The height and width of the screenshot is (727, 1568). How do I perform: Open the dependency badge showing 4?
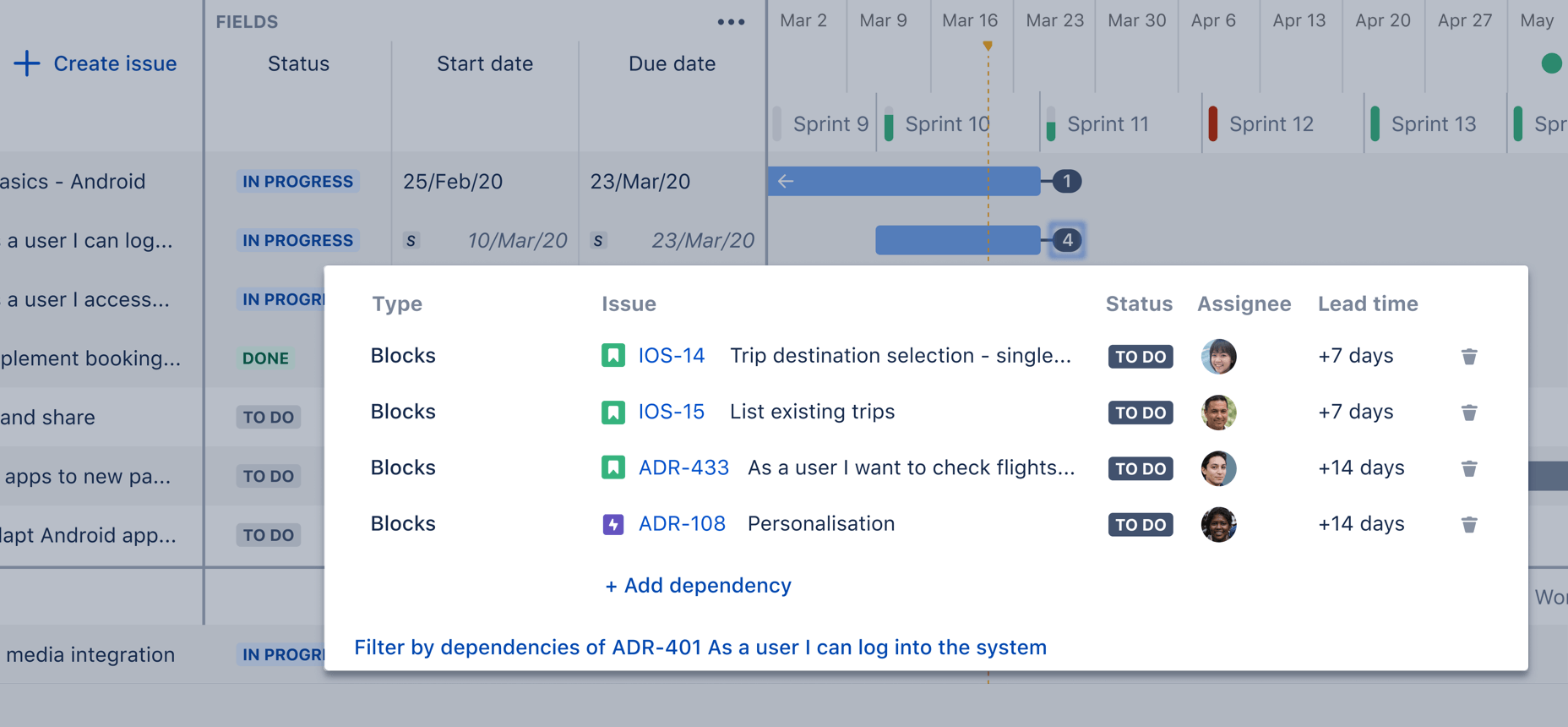1067,240
